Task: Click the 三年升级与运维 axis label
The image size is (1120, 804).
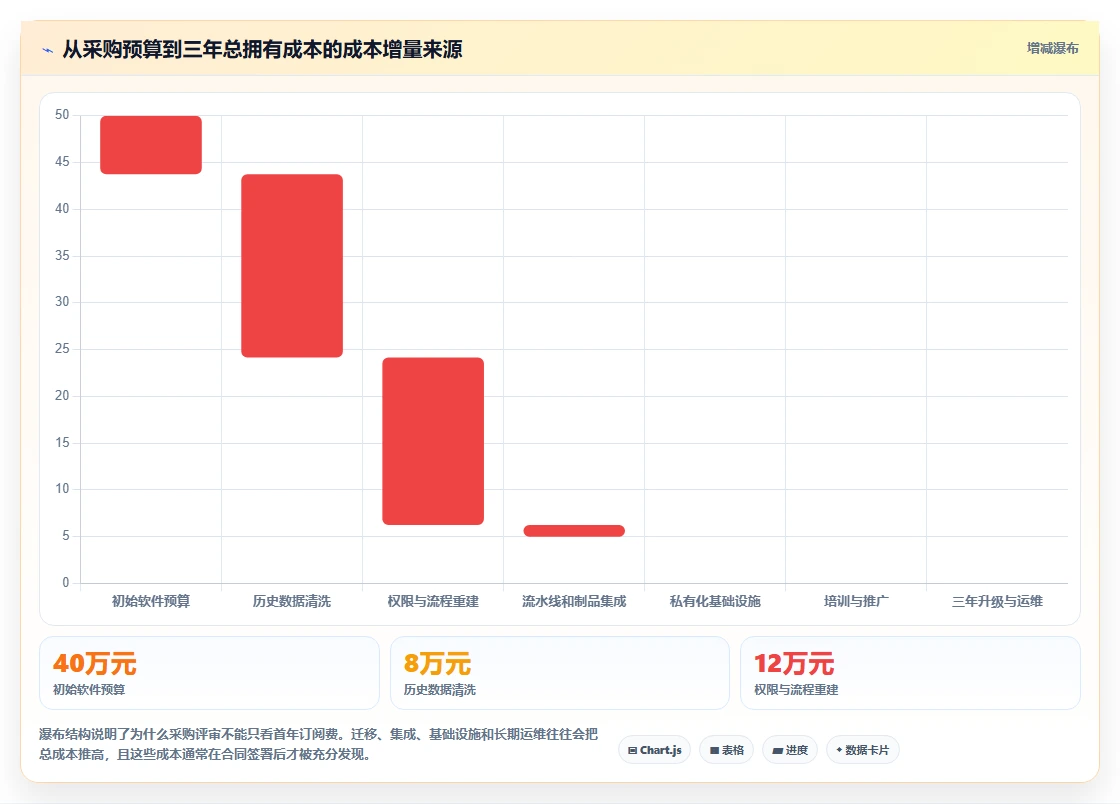Action: [x=997, y=601]
